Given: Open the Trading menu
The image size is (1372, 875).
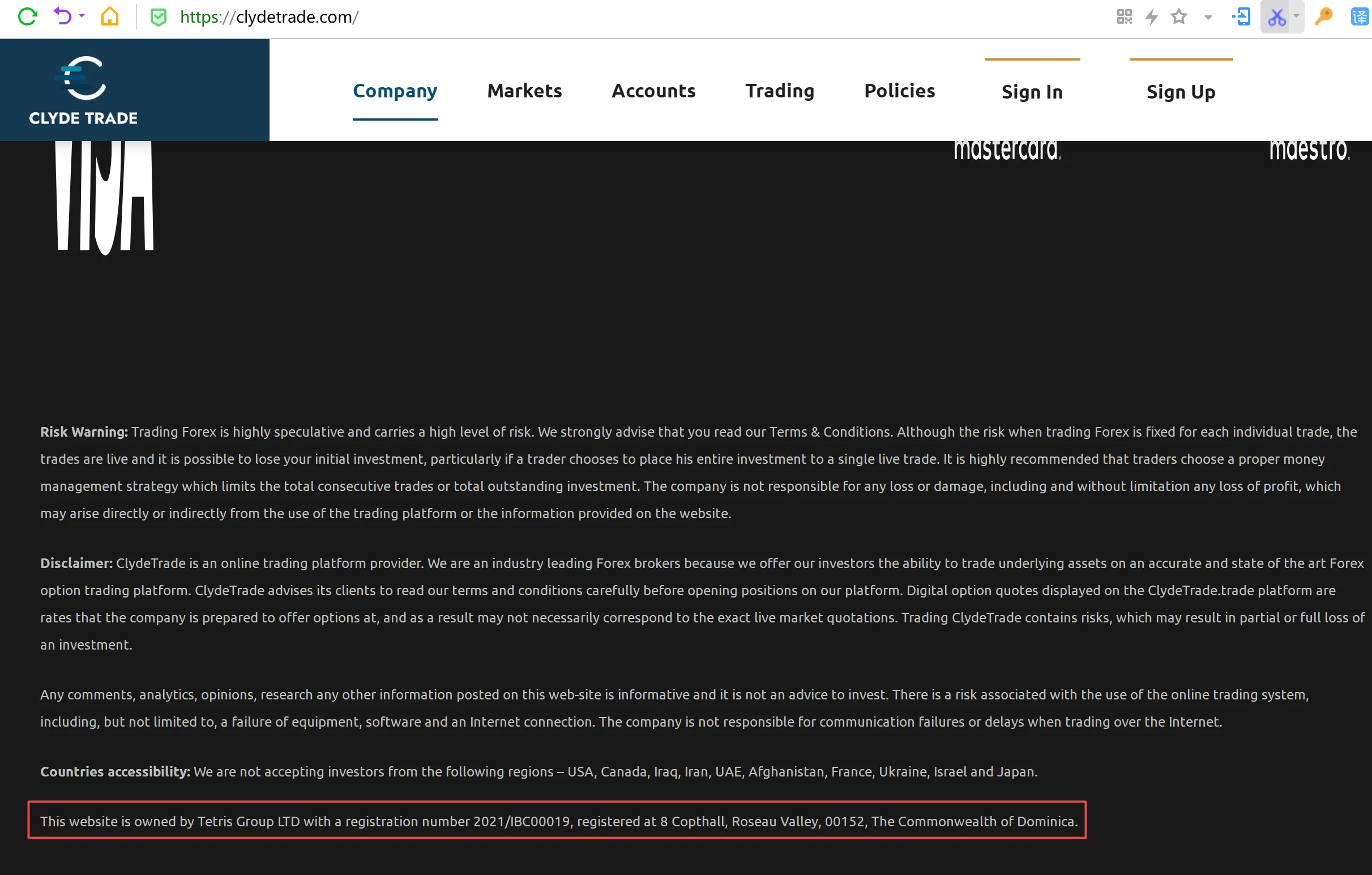Looking at the screenshot, I should point(780,91).
